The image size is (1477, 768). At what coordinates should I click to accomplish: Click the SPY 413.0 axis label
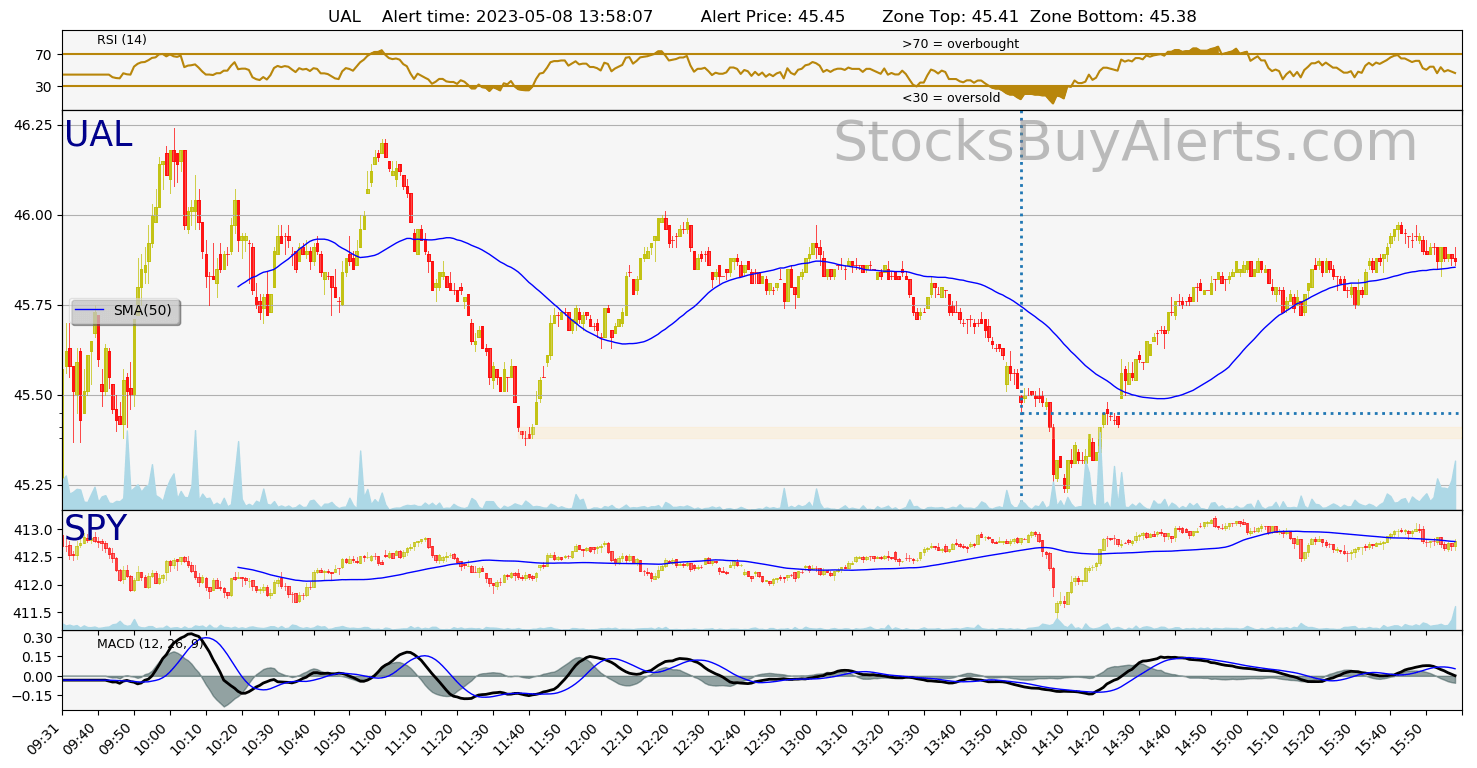coord(34,530)
